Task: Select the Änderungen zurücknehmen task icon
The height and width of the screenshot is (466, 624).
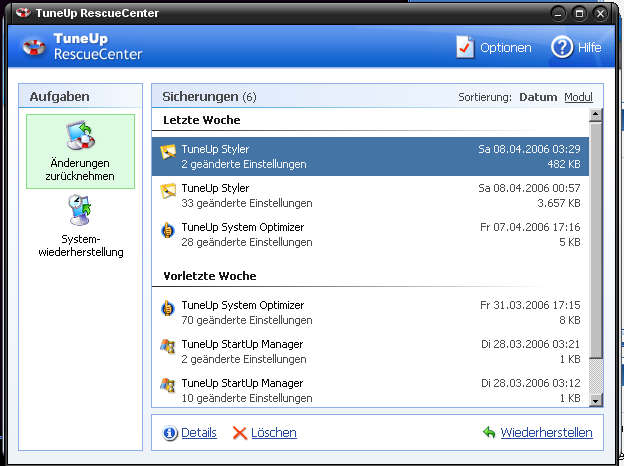Action: (x=81, y=136)
